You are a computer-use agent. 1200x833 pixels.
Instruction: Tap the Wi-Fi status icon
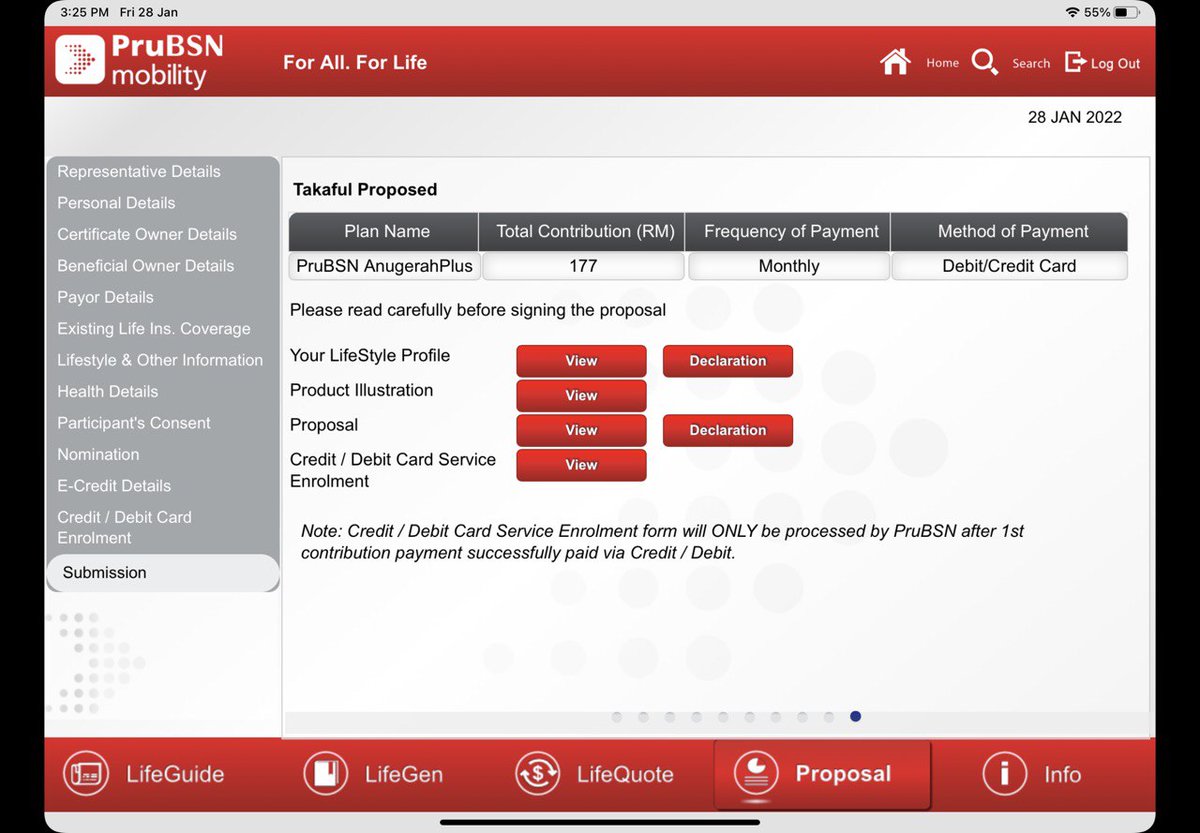1073,12
